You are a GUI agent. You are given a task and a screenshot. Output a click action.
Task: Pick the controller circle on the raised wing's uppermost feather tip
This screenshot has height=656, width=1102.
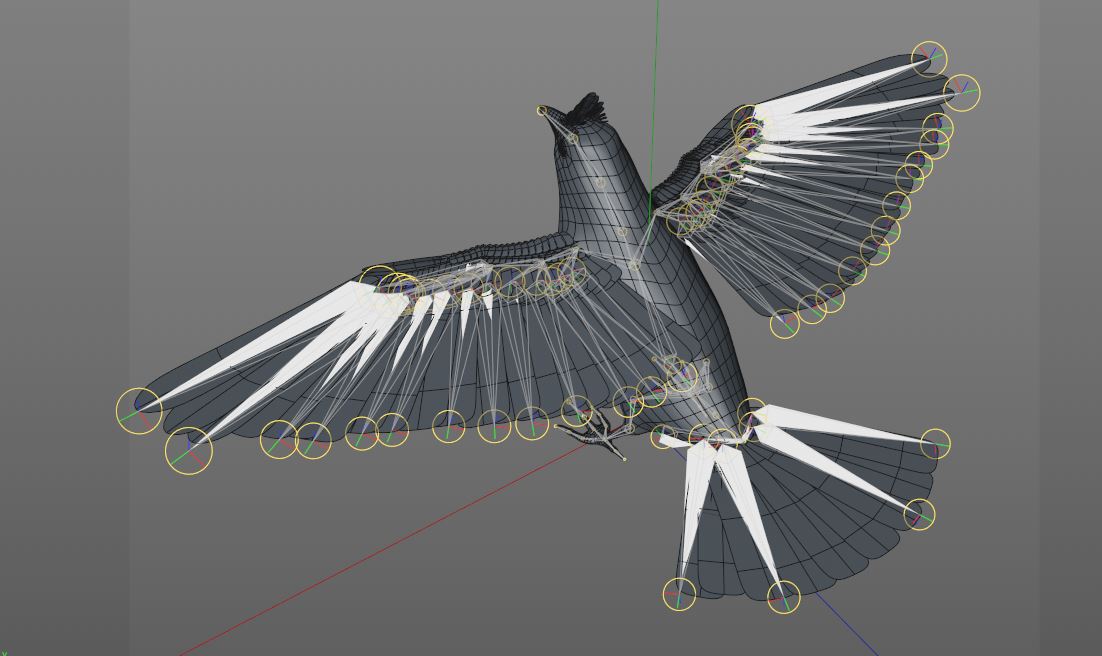929,59
